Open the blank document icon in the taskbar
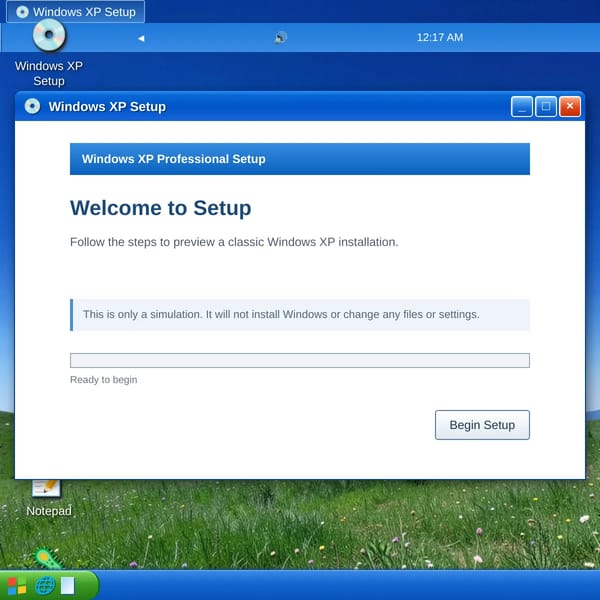 click(x=68, y=586)
